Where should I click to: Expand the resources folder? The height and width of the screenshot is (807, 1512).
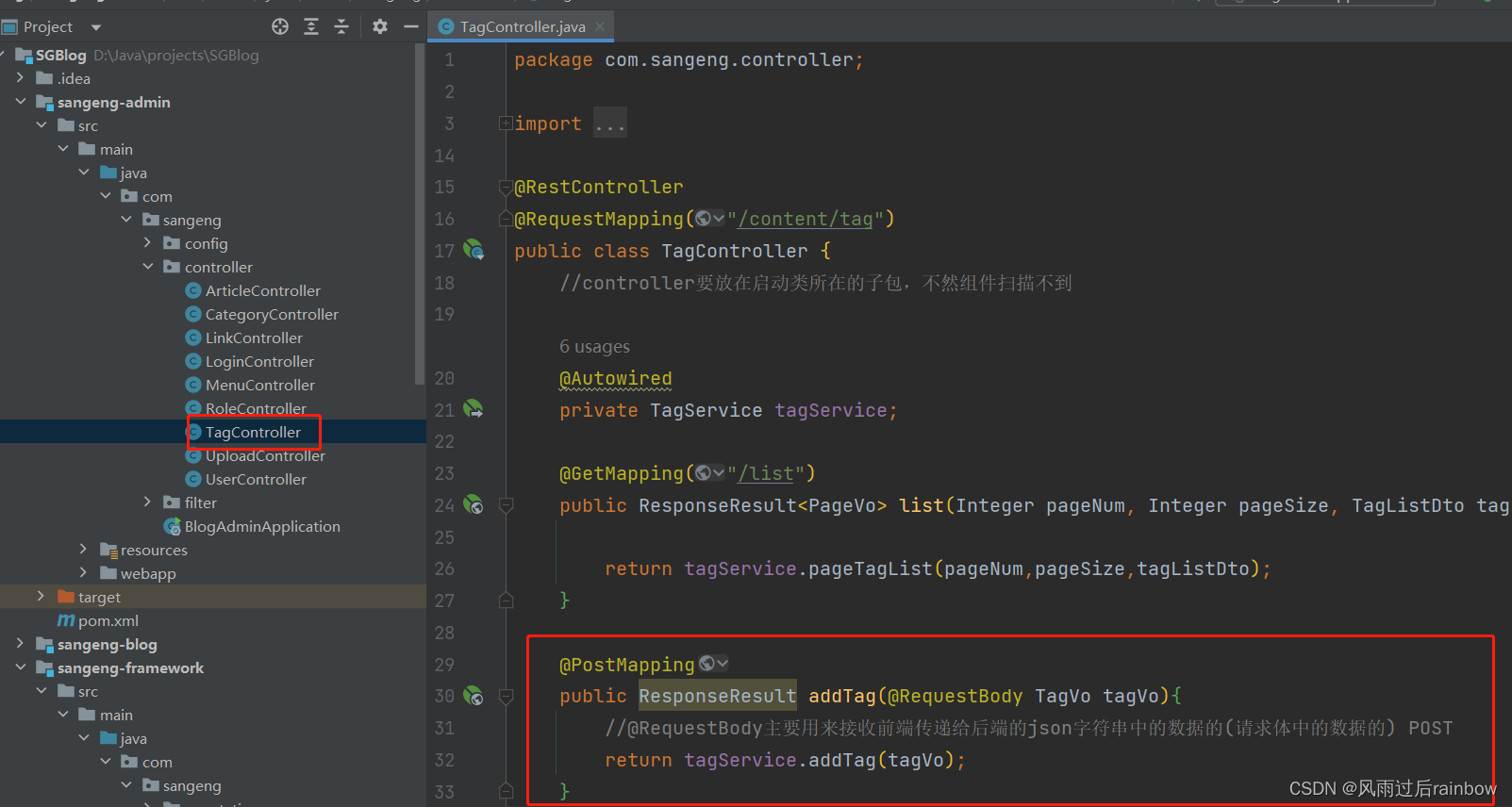click(83, 550)
